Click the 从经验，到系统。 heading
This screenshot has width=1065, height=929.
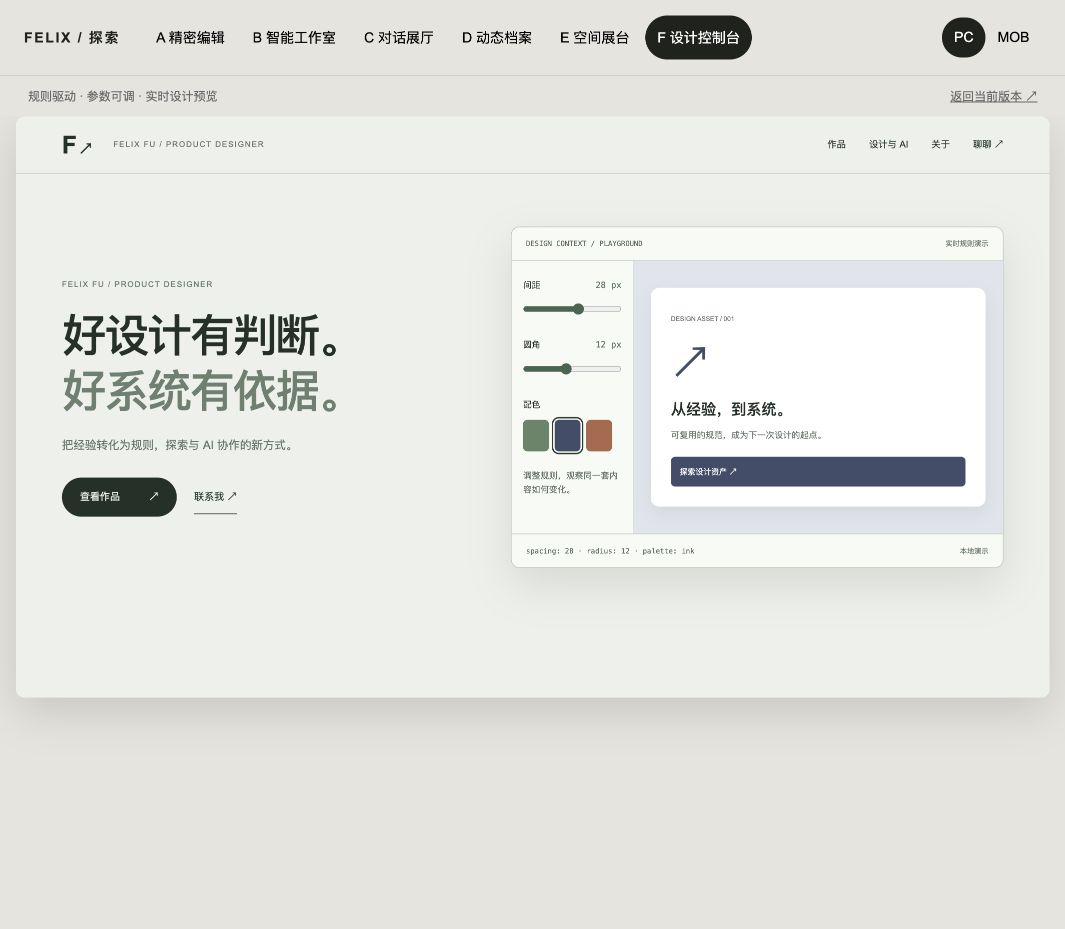coord(729,409)
